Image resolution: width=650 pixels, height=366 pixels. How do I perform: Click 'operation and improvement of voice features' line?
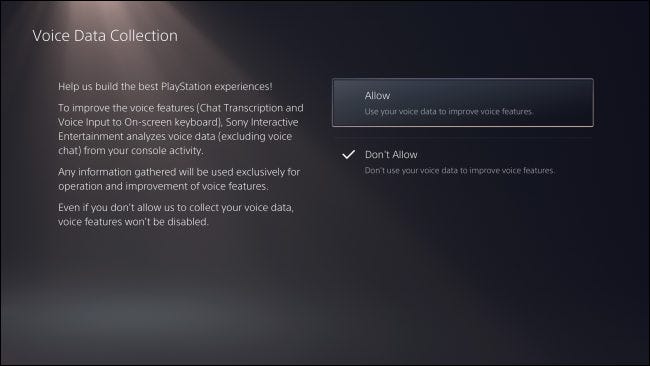click(163, 187)
